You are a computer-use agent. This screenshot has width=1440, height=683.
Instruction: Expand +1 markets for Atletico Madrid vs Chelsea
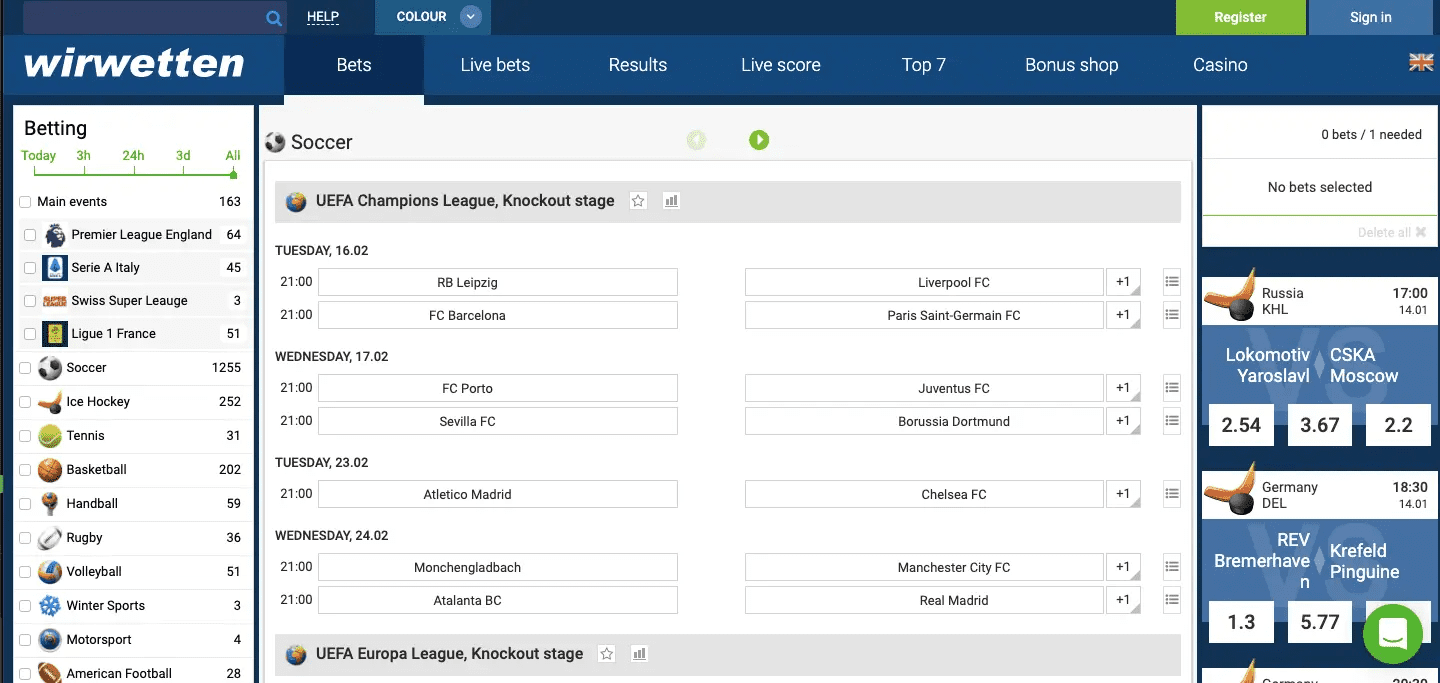(1123, 494)
